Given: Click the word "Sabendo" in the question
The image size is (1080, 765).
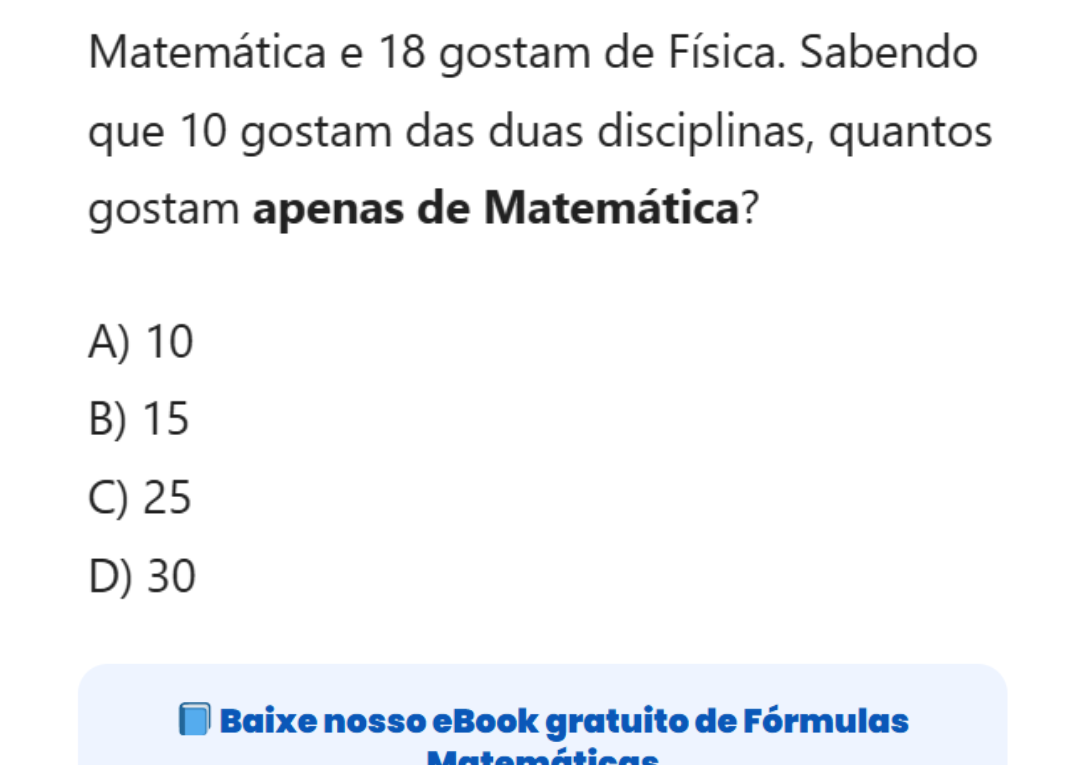Looking at the screenshot, I should coord(887,53).
